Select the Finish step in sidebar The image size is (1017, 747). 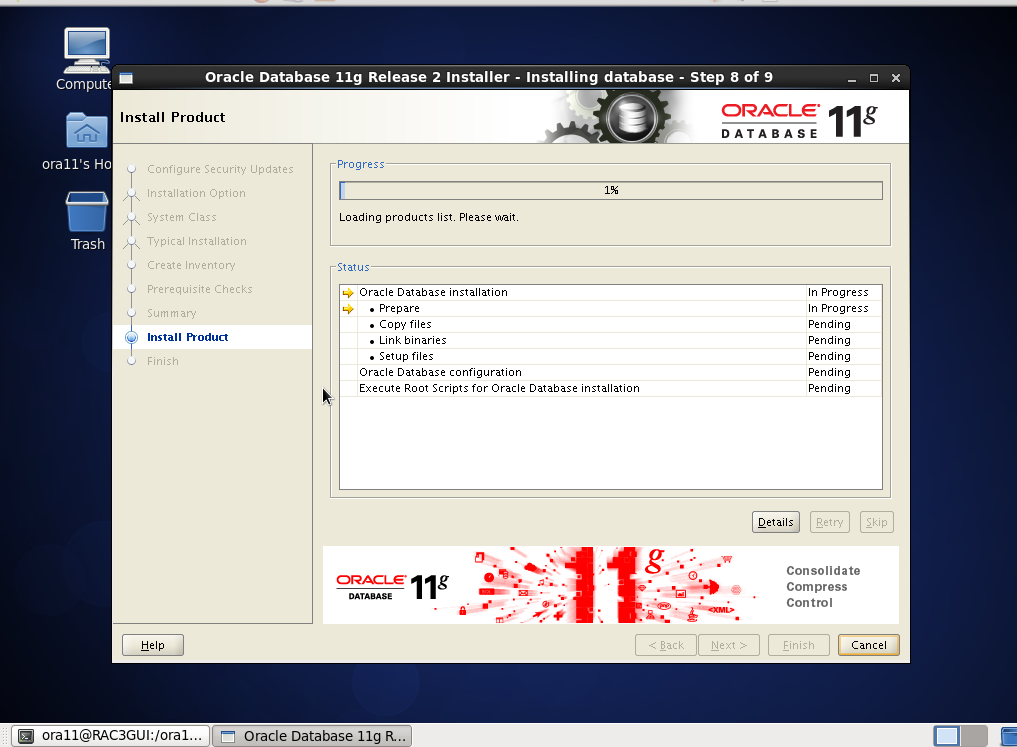(x=162, y=361)
